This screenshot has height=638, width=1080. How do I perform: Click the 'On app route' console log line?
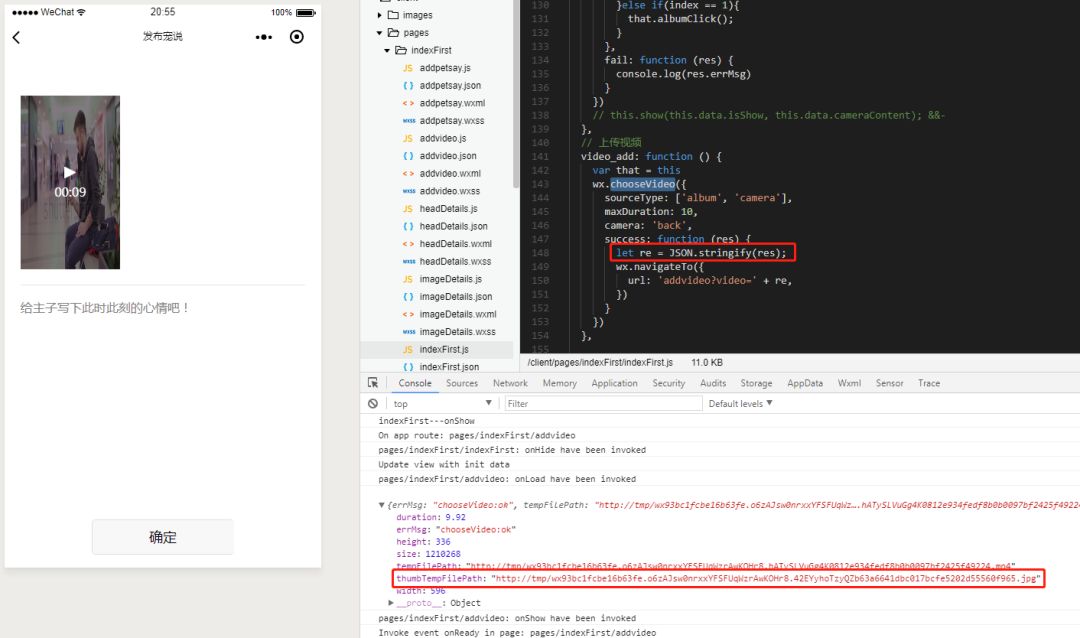477,435
